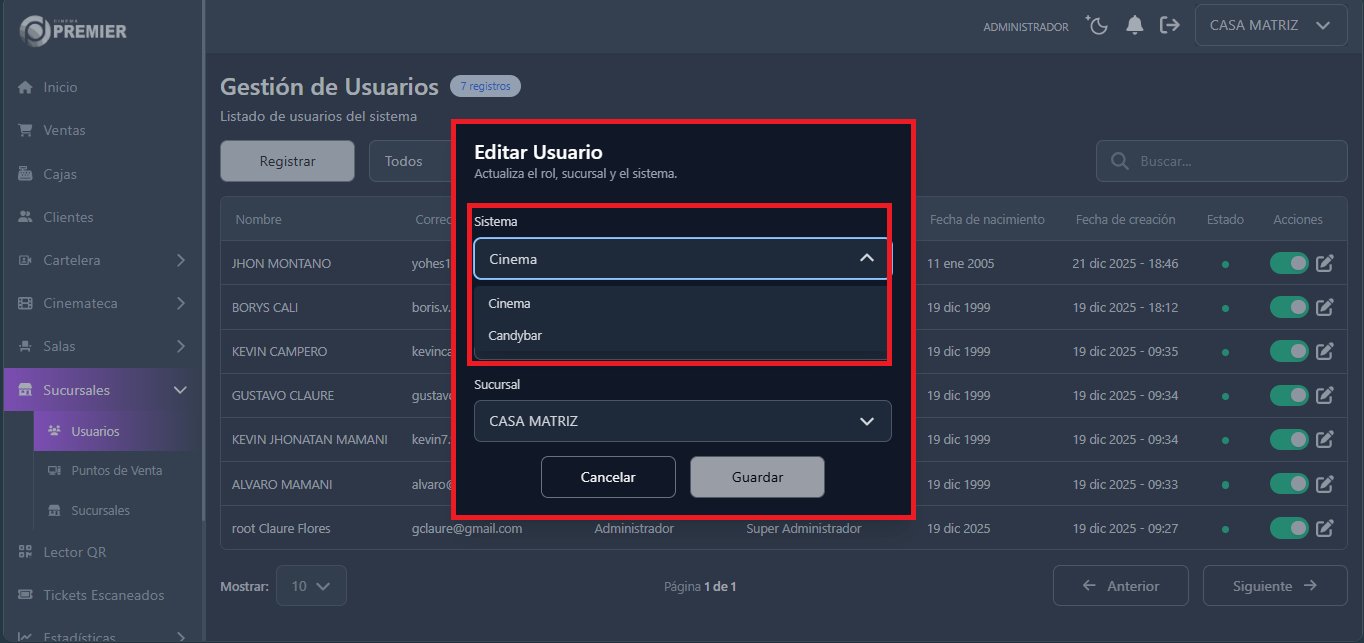1364x643 pixels.
Task: Save changes with the Guardar button
Action: [x=757, y=477]
